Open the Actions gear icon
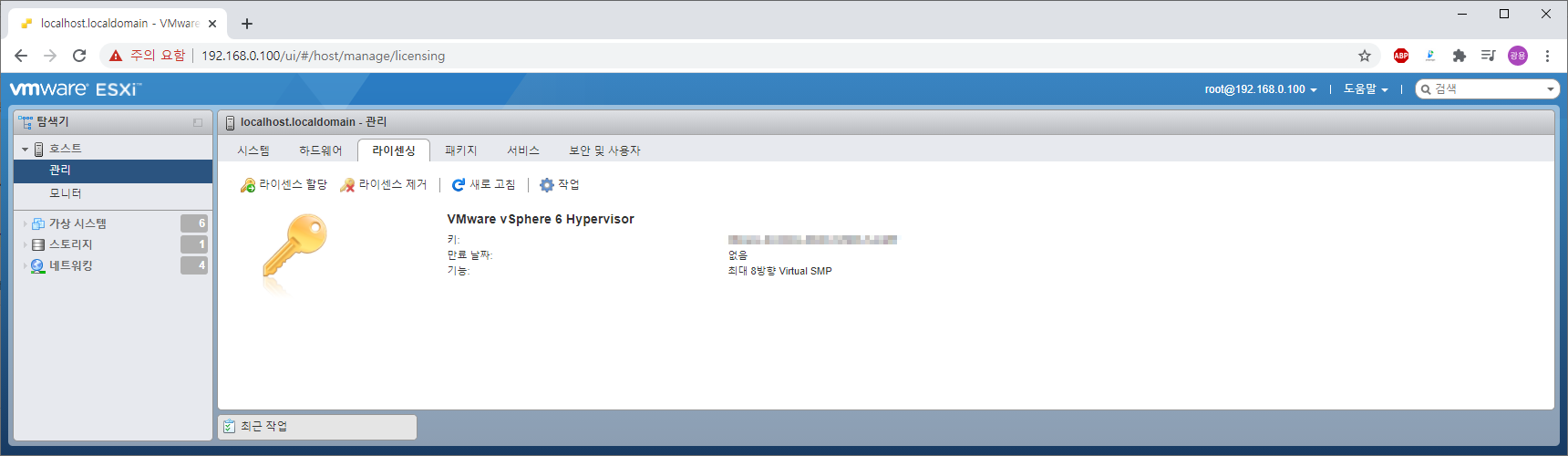Image resolution: width=1568 pixels, height=456 pixels. (x=547, y=185)
